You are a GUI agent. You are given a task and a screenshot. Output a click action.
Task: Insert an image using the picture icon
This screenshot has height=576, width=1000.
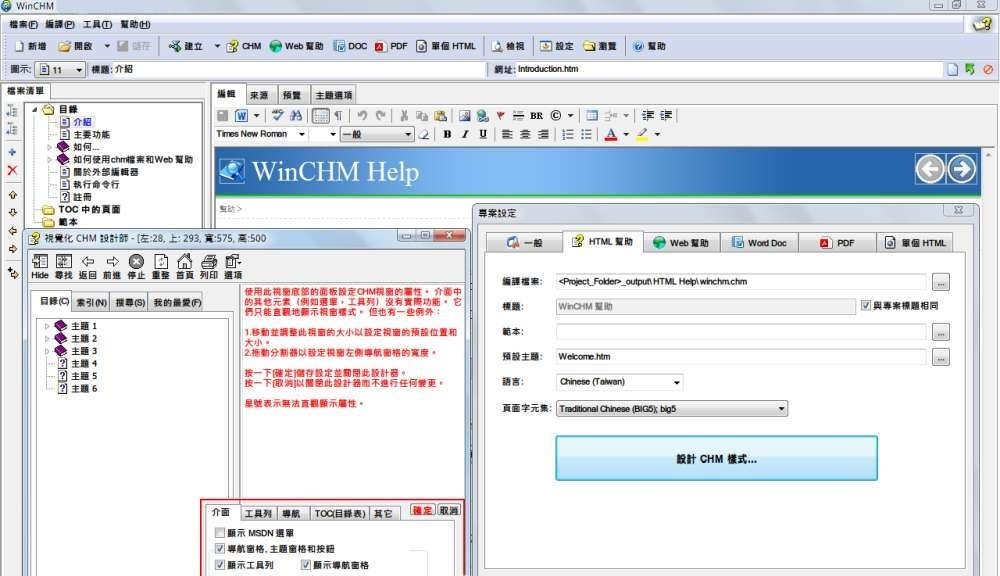(464, 115)
